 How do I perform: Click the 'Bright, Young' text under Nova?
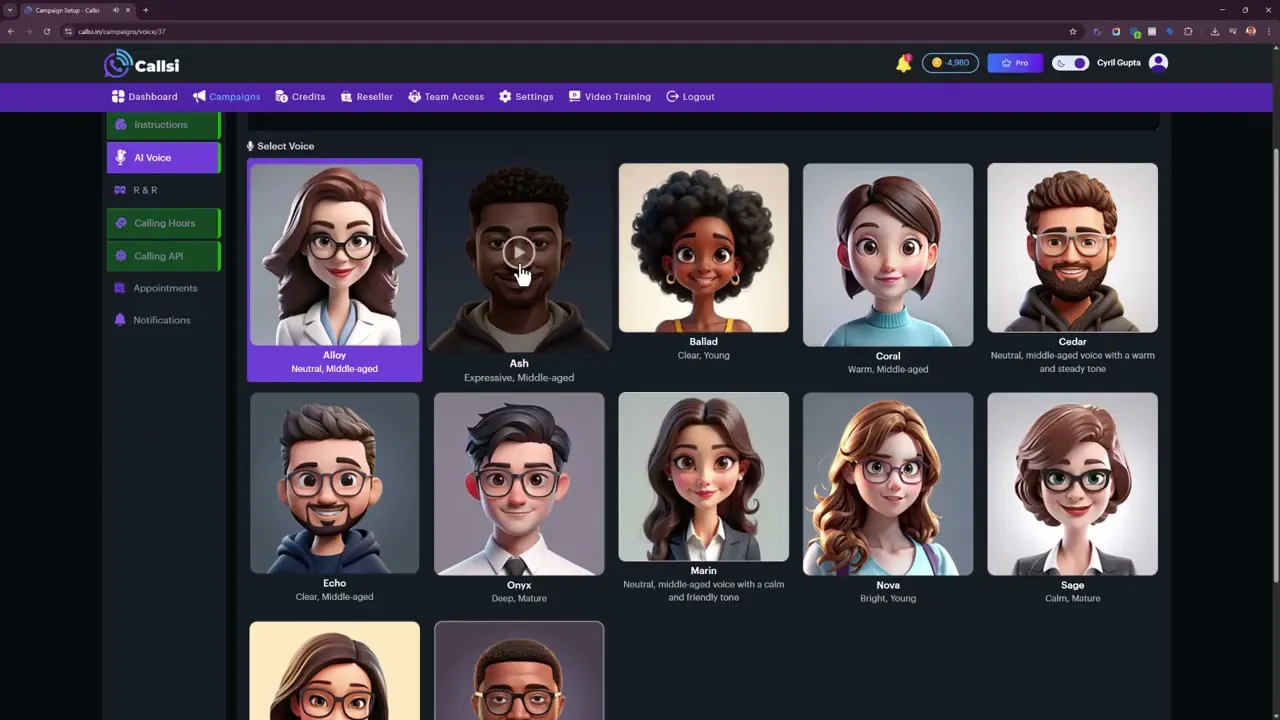click(x=888, y=599)
